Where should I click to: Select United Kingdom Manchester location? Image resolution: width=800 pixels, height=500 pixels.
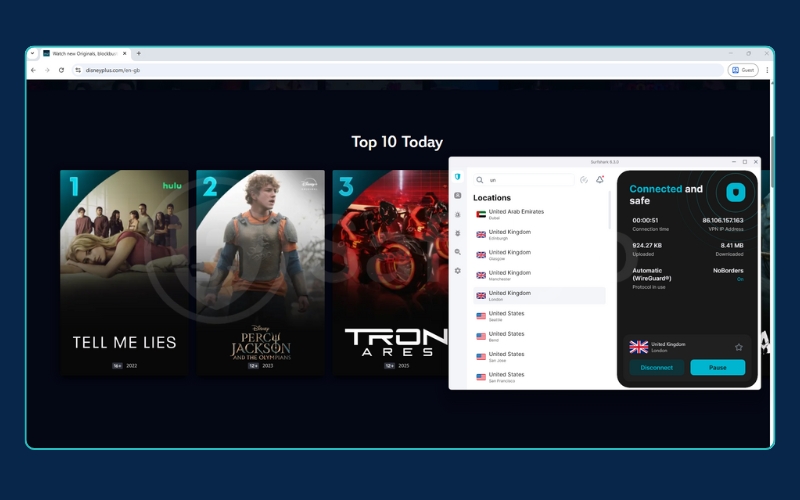click(539, 276)
